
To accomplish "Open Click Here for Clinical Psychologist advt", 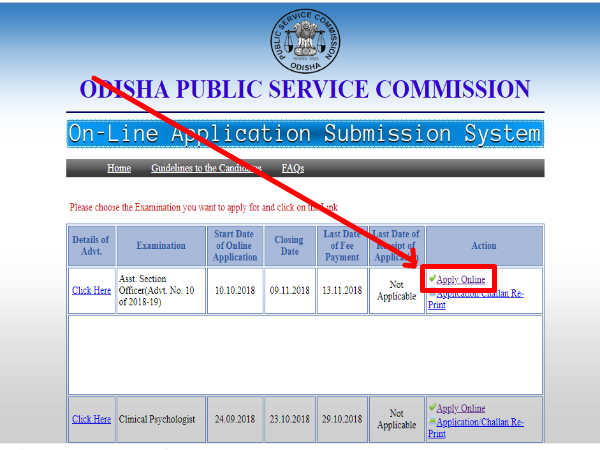I will tap(91, 419).
